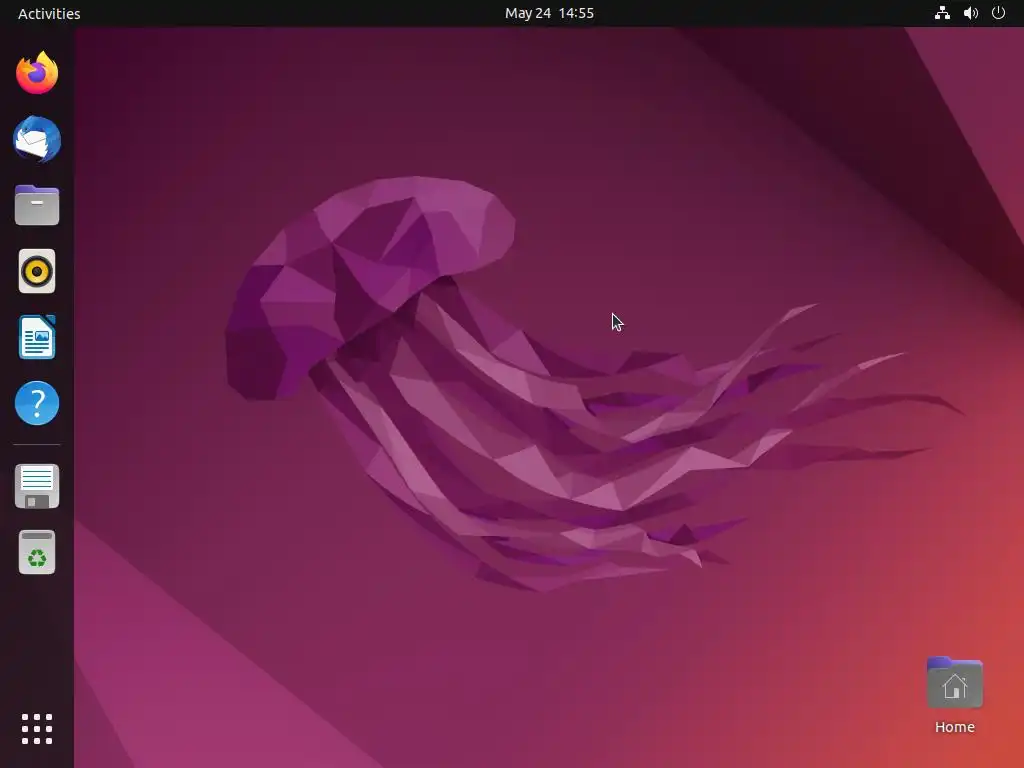Launch Firefox from the dock

[37, 73]
